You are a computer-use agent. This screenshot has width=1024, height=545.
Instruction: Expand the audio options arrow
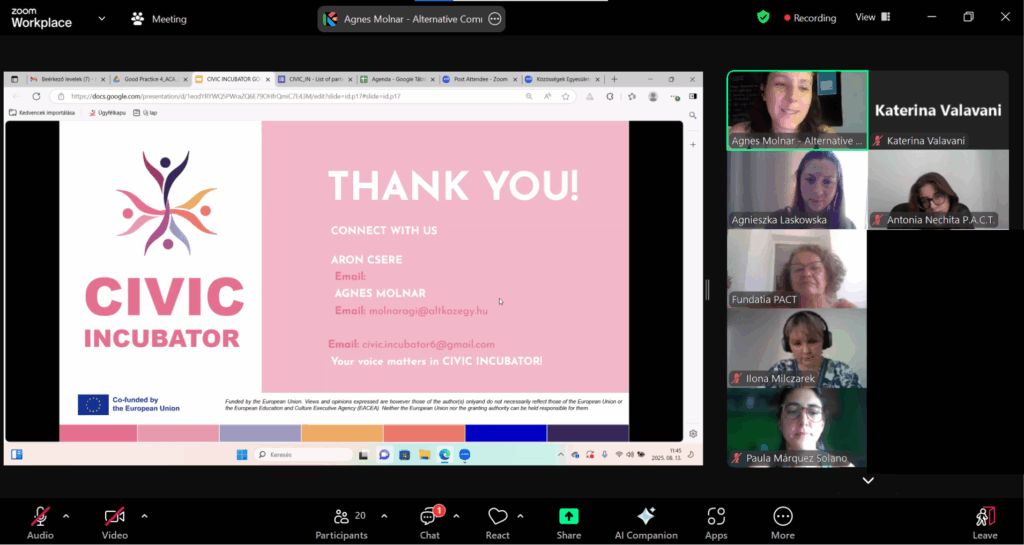tap(66, 516)
